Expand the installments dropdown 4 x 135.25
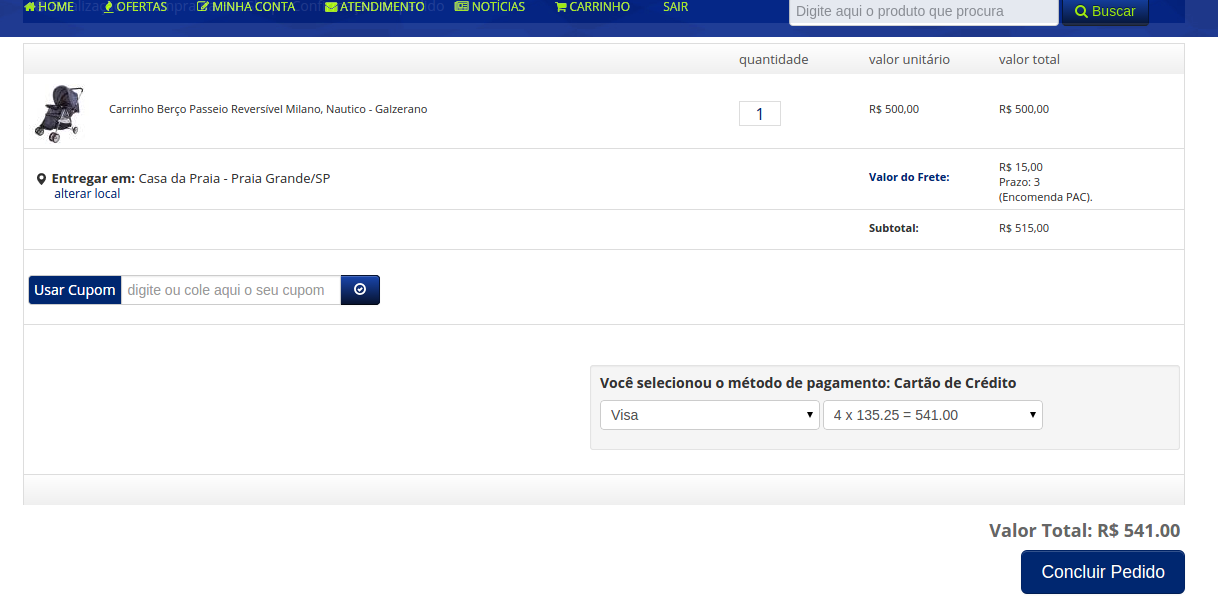Screen dimensions: 1218x604 tap(933, 415)
